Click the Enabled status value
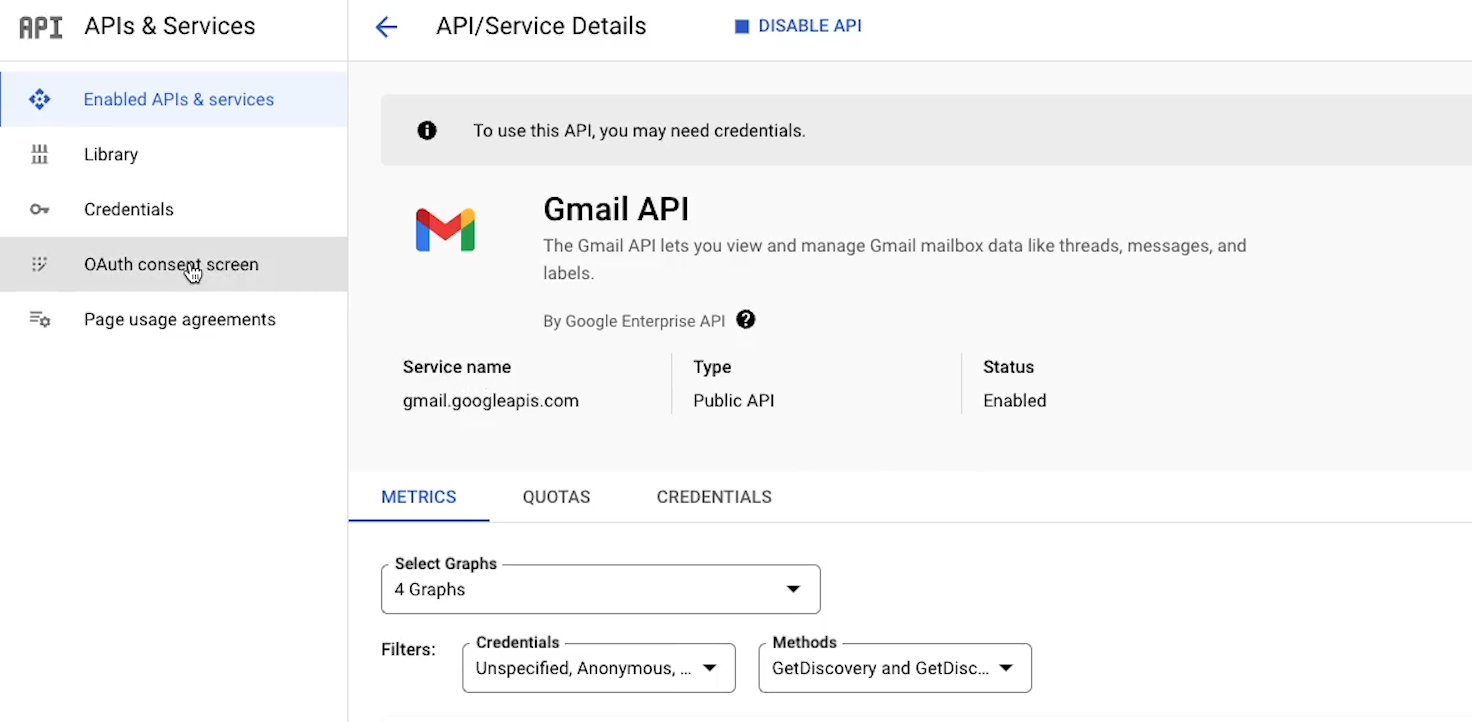Viewport: 1472px width, 722px height. [1014, 400]
